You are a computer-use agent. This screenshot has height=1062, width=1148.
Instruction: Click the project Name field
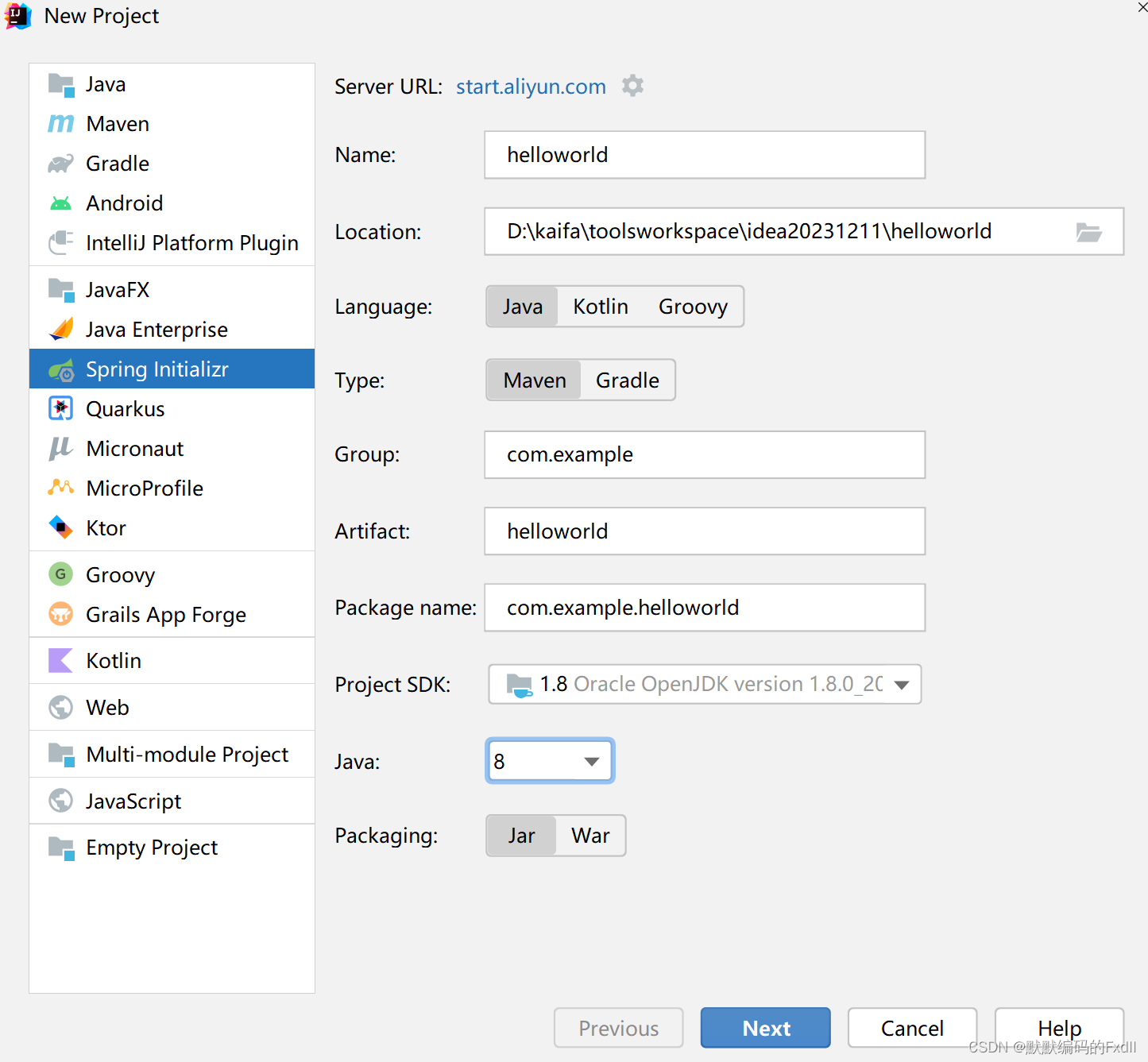pos(705,155)
